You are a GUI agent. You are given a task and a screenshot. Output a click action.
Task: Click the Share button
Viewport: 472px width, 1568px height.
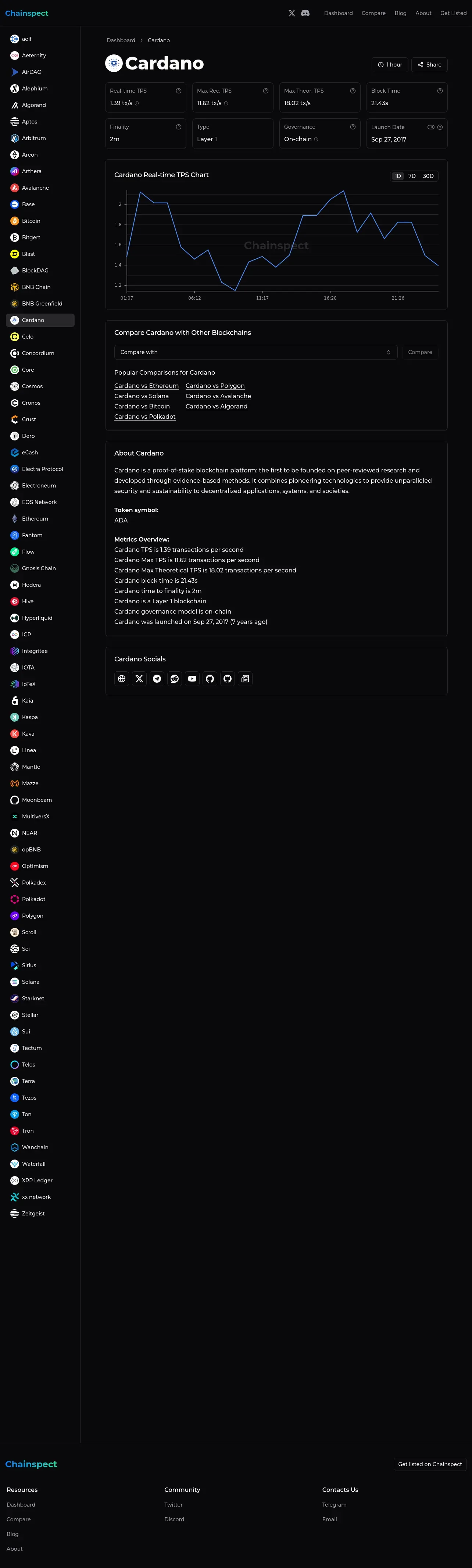(429, 65)
